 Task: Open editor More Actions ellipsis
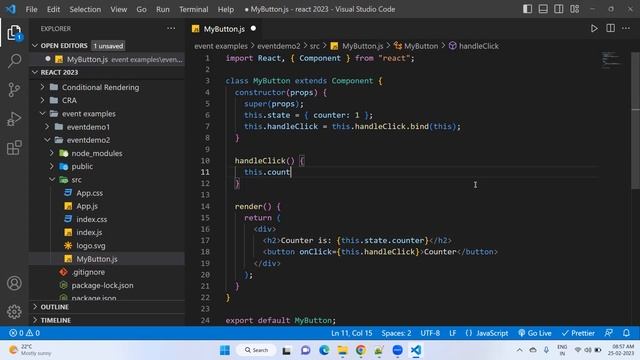tap(626, 28)
